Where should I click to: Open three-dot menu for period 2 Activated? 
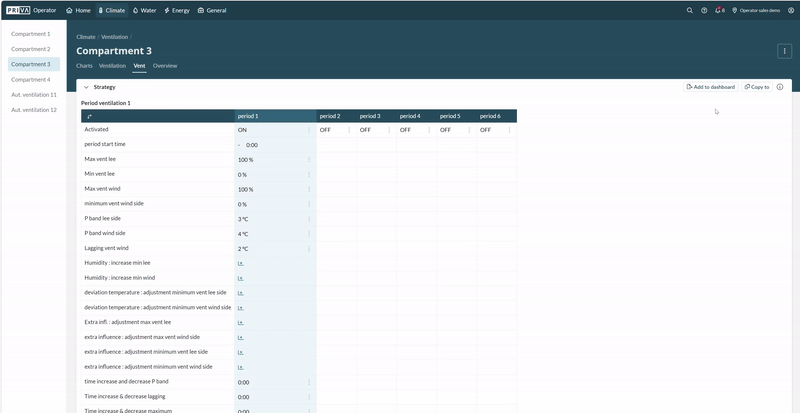349,130
